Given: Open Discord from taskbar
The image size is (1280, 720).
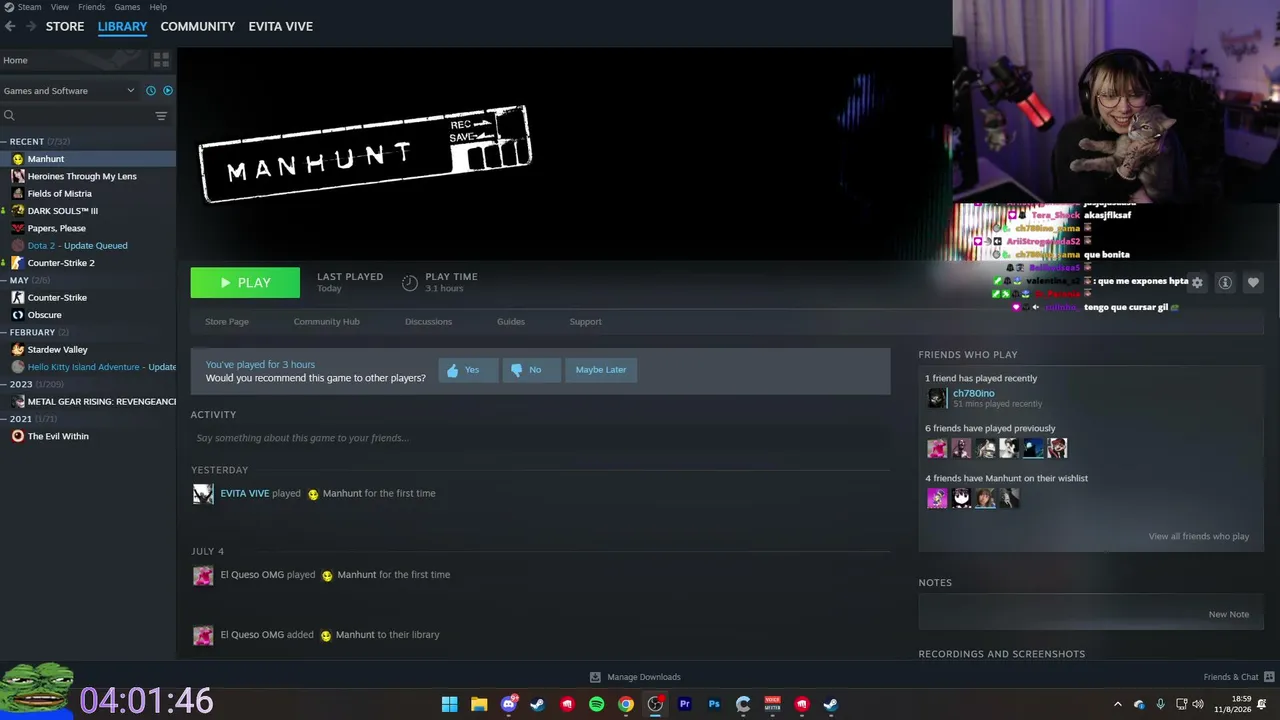Looking at the screenshot, I should point(509,704).
